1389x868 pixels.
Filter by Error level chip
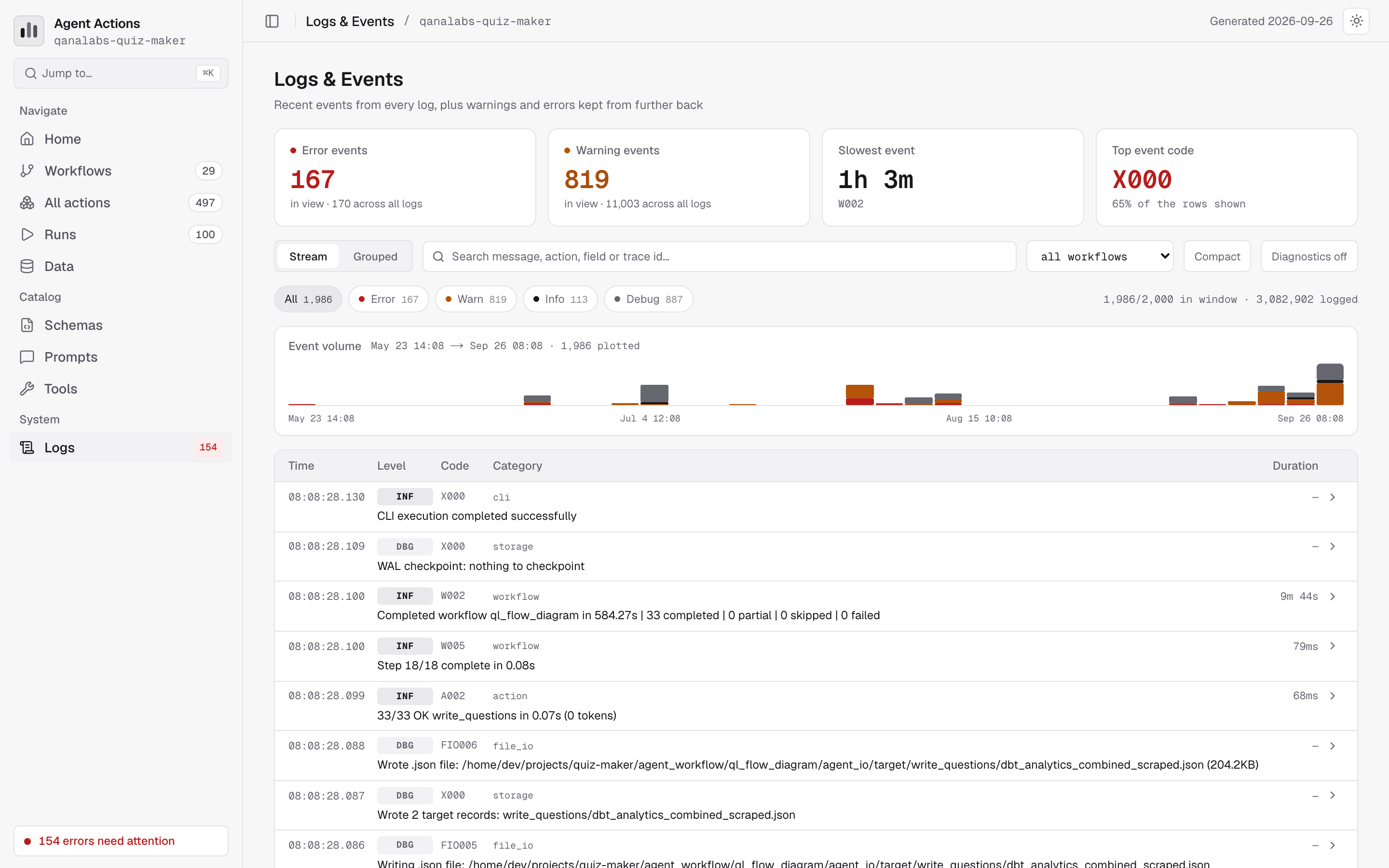(x=389, y=299)
